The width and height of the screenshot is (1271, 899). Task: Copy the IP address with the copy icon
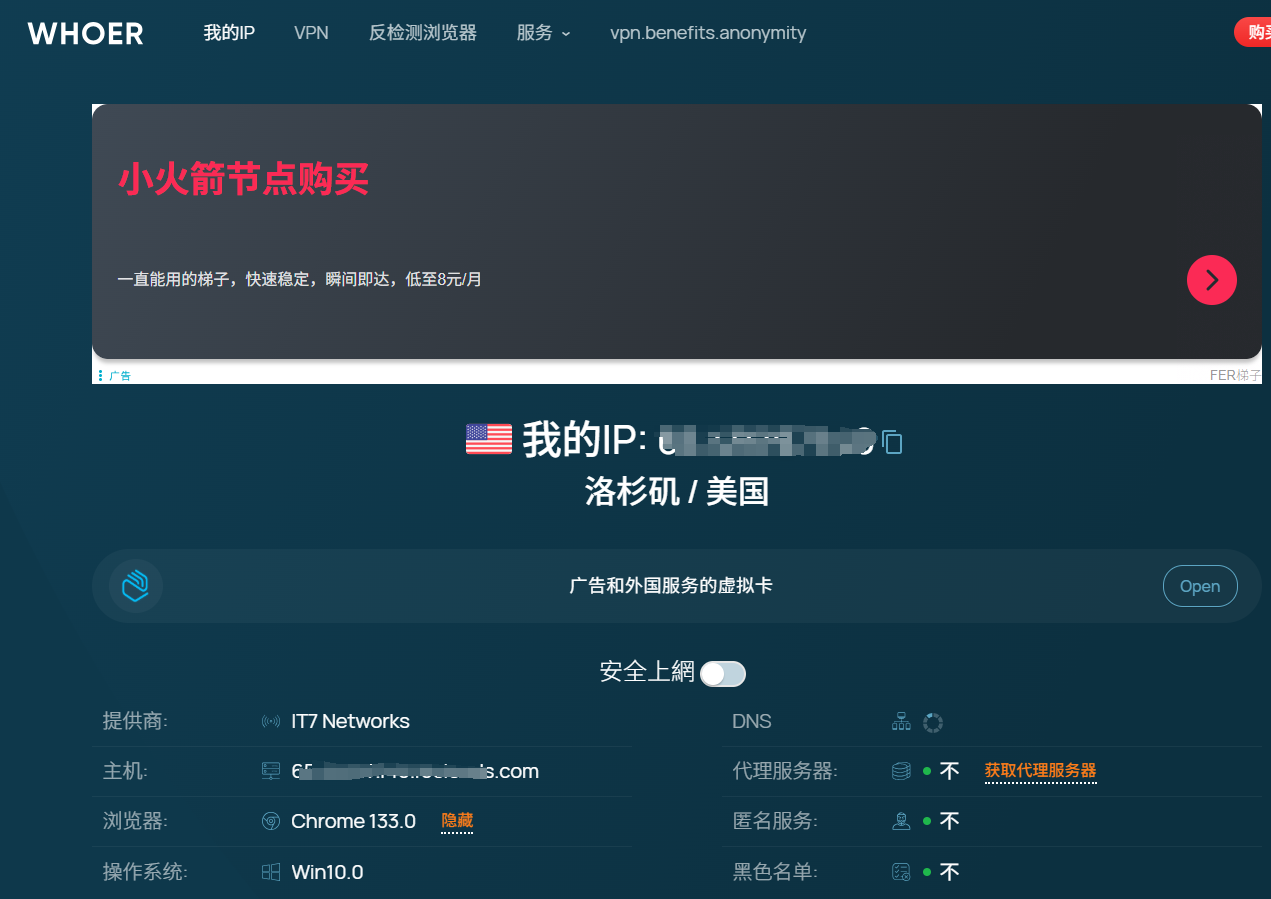pos(893,441)
